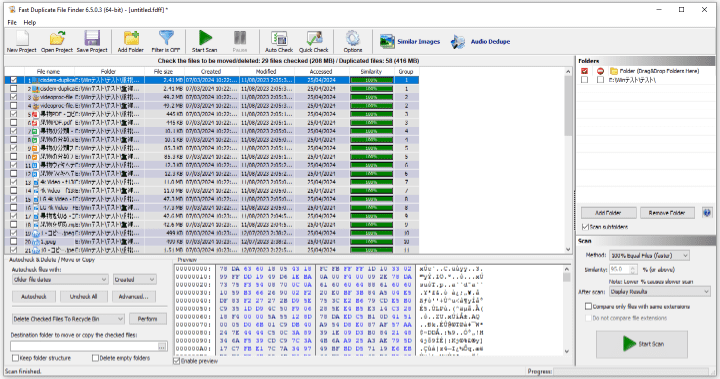This screenshot has height=379, width=720.
Task: Click the Autocheck button
Action: (34, 297)
